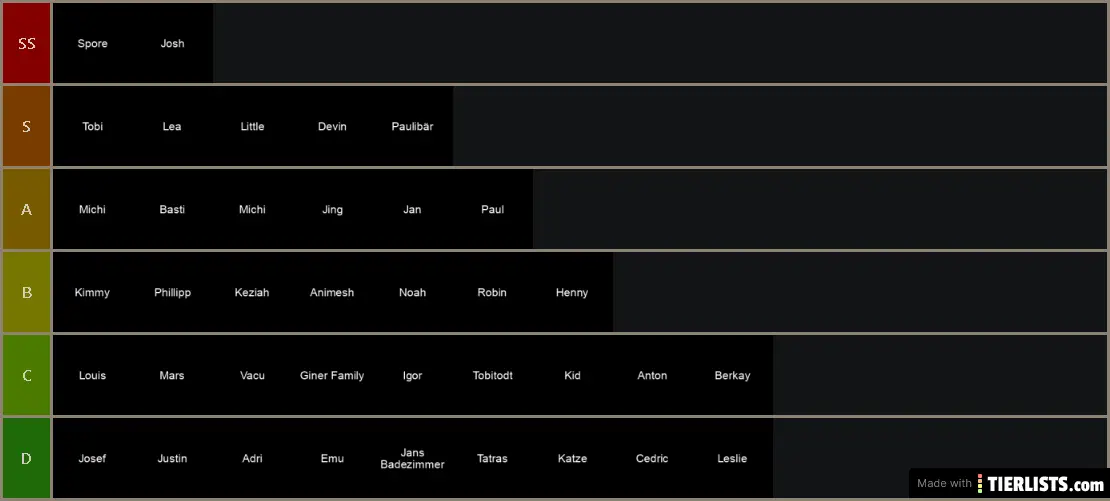Select the Devin tile in S tier

pyautogui.click(x=333, y=127)
